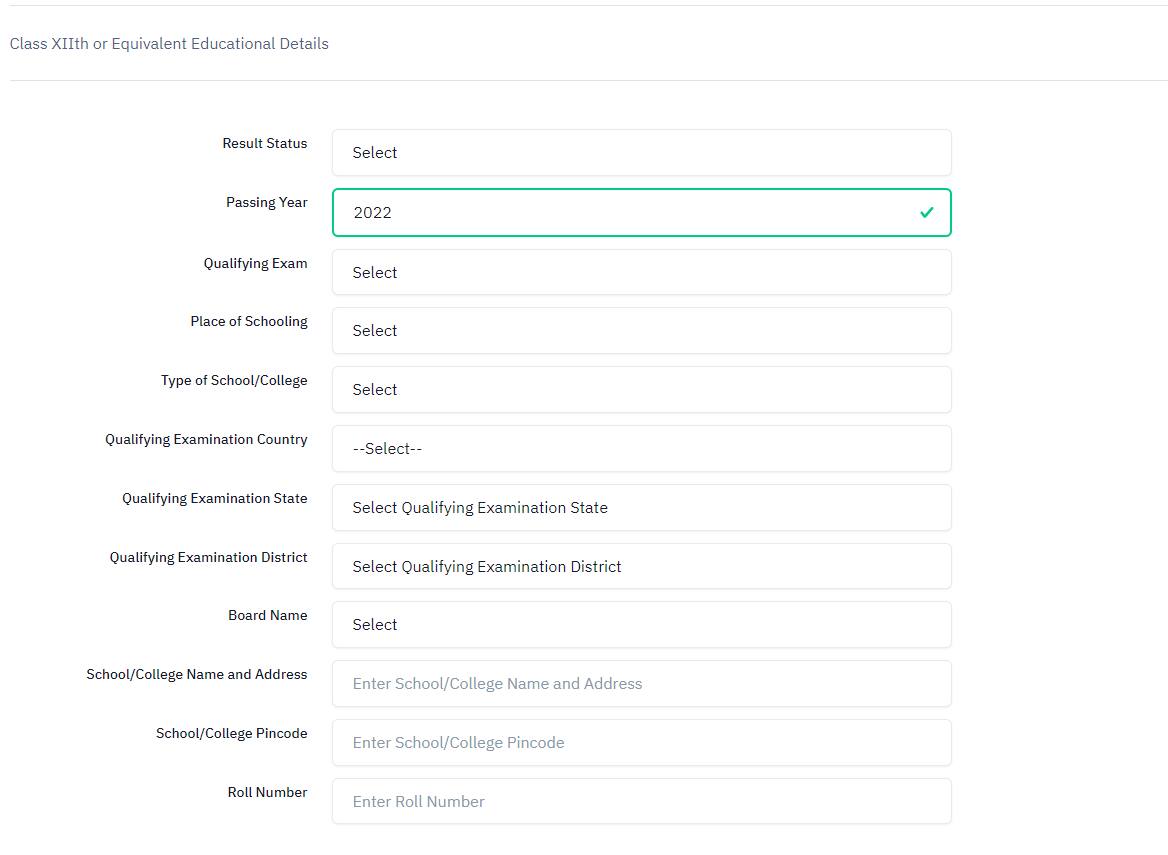
Task: Click the School/College Pincode field
Action: pos(641,742)
